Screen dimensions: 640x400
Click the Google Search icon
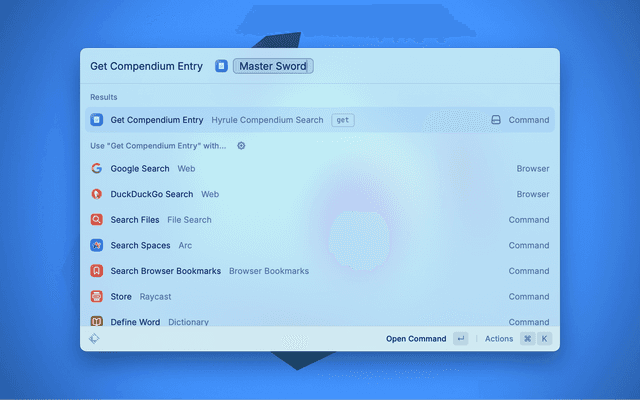tap(97, 169)
